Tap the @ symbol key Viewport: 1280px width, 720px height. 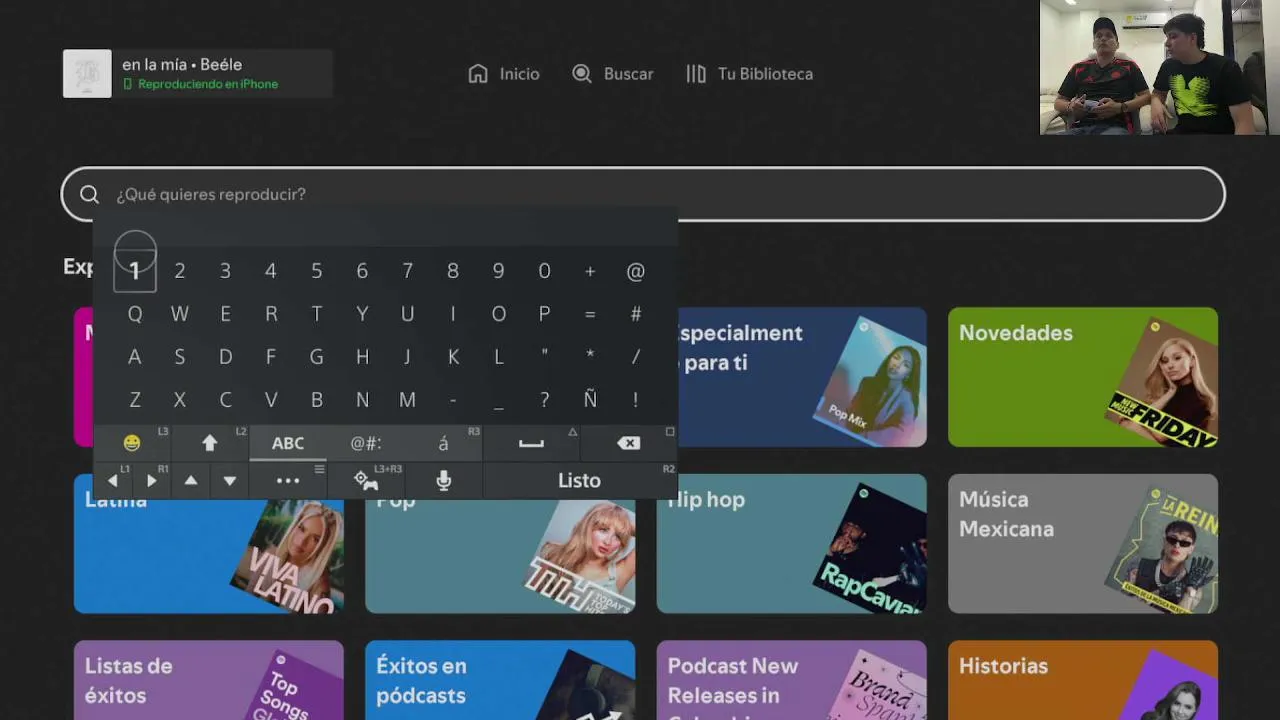pyautogui.click(x=636, y=271)
